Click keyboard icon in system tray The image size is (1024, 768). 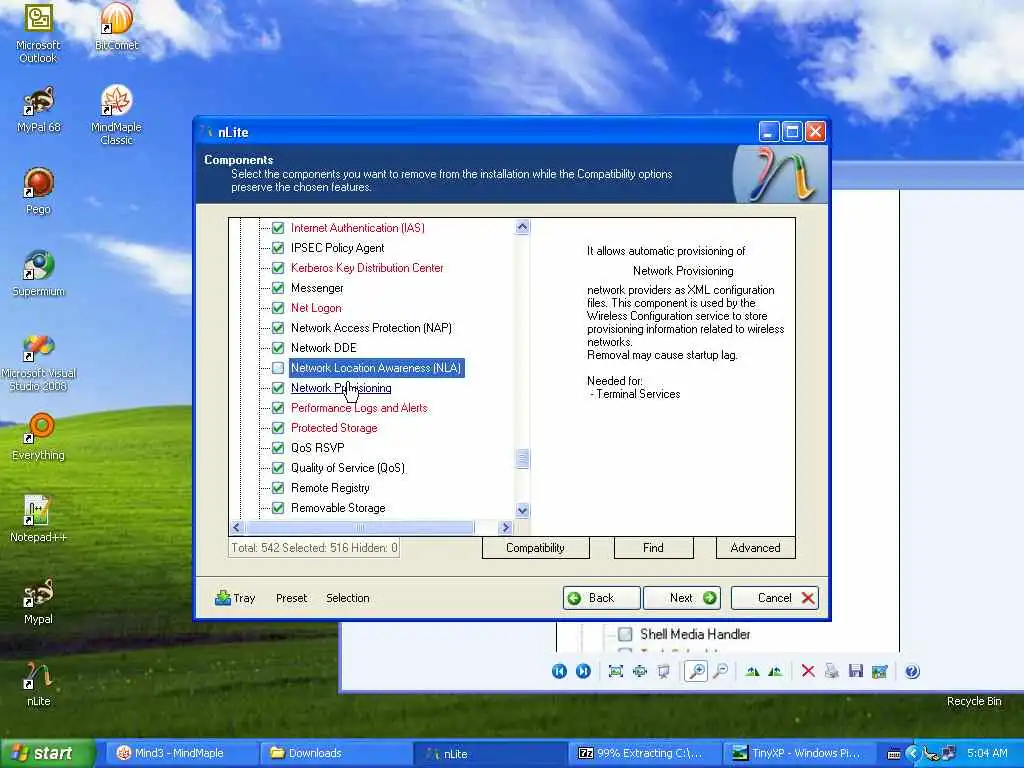pos(894,754)
